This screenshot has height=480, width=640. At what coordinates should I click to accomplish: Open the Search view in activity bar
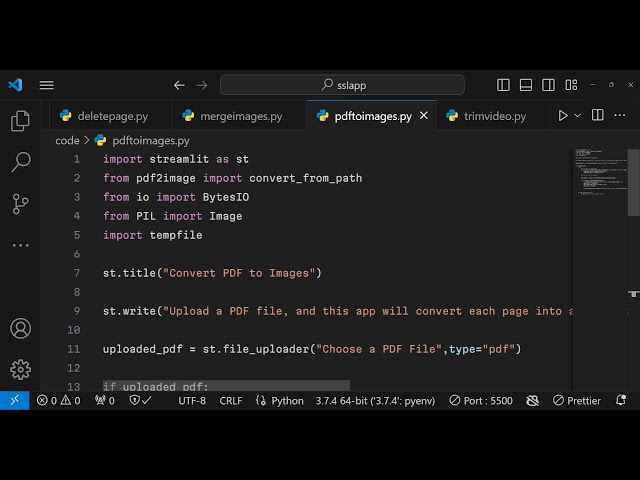[20, 162]
